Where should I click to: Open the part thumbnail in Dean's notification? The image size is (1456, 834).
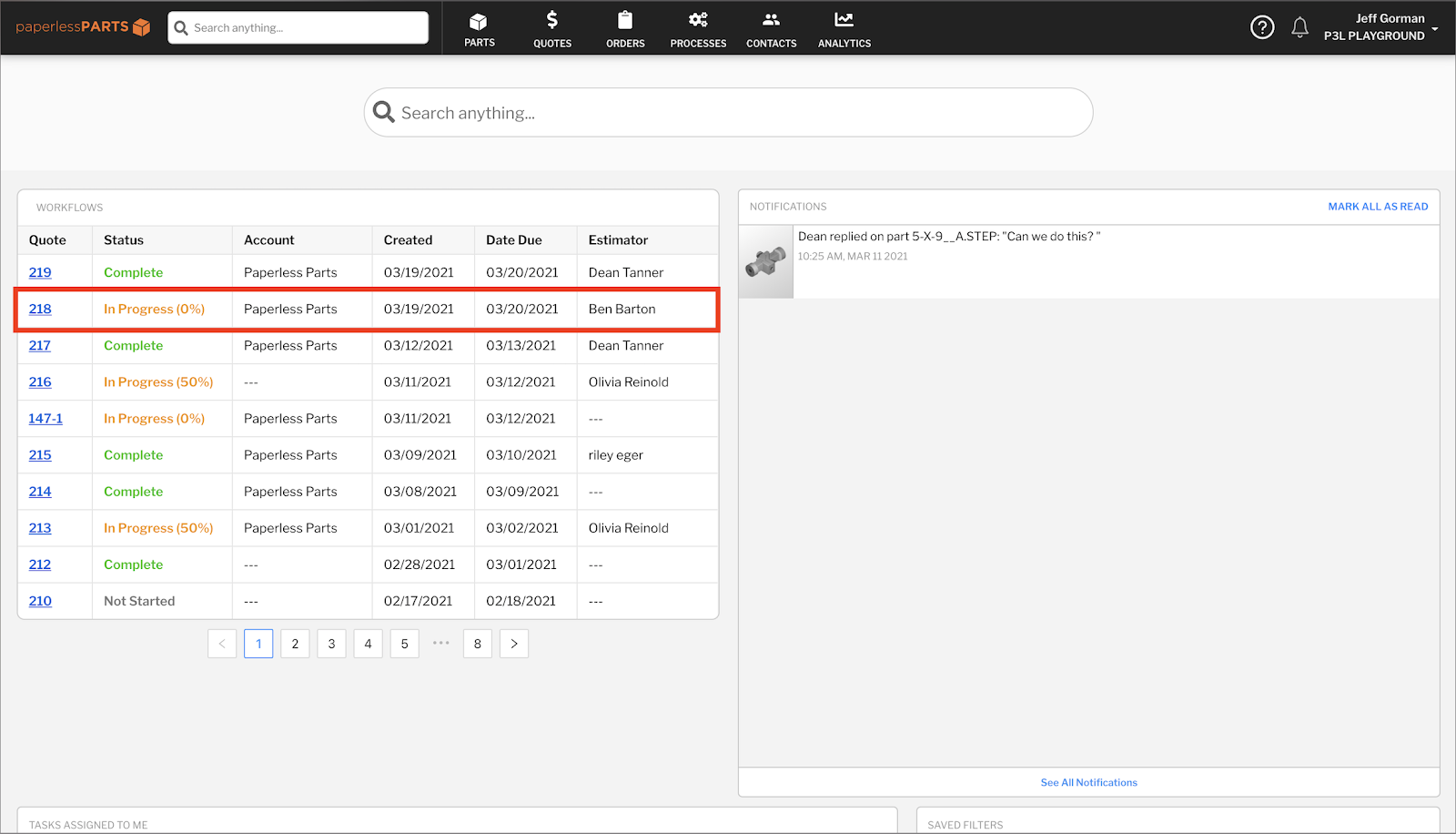[x=766, y=261]
